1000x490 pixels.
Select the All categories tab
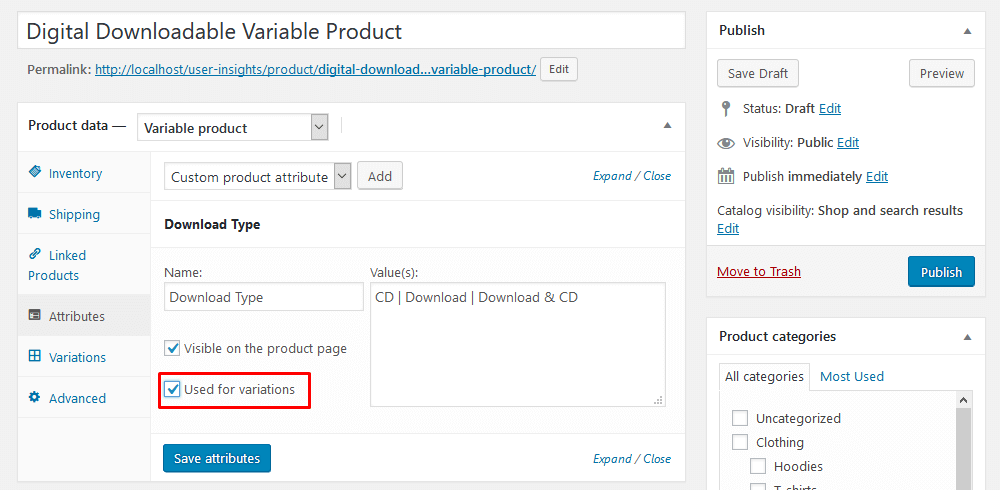click(764, 376)
